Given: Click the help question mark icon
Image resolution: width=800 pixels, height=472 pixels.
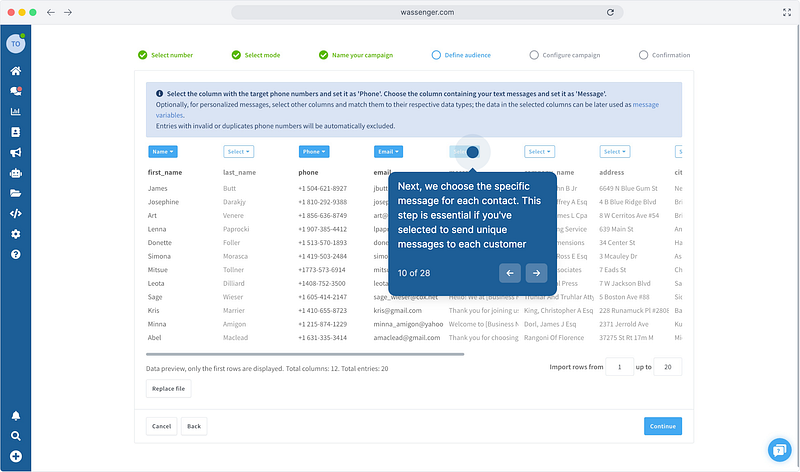Looking at the screenshot, I should (x=16, y=254).
